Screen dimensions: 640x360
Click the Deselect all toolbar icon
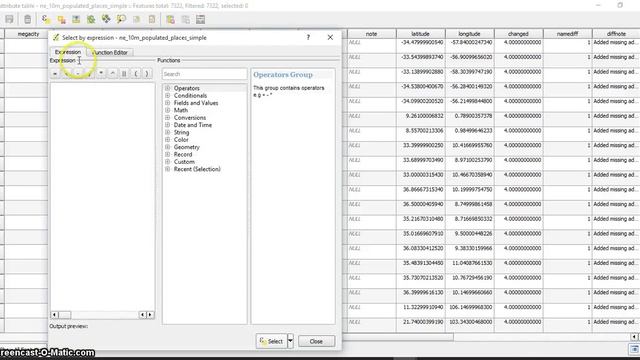(x=61, y=19)
